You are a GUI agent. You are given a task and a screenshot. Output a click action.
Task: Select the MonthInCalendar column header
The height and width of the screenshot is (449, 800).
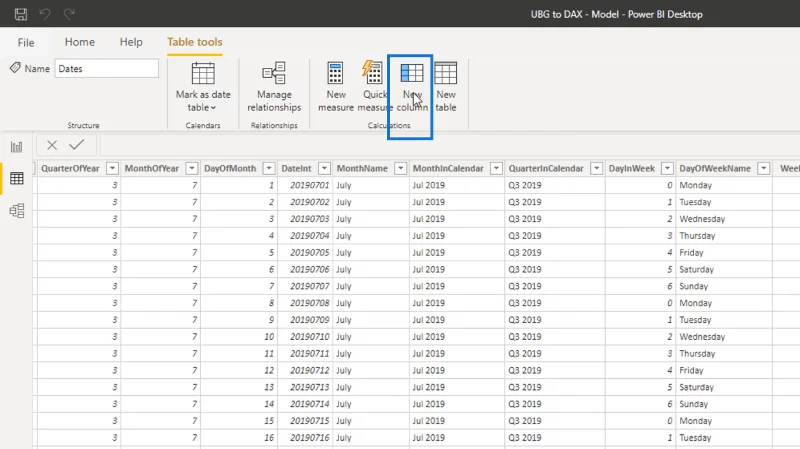pos(448,168)
